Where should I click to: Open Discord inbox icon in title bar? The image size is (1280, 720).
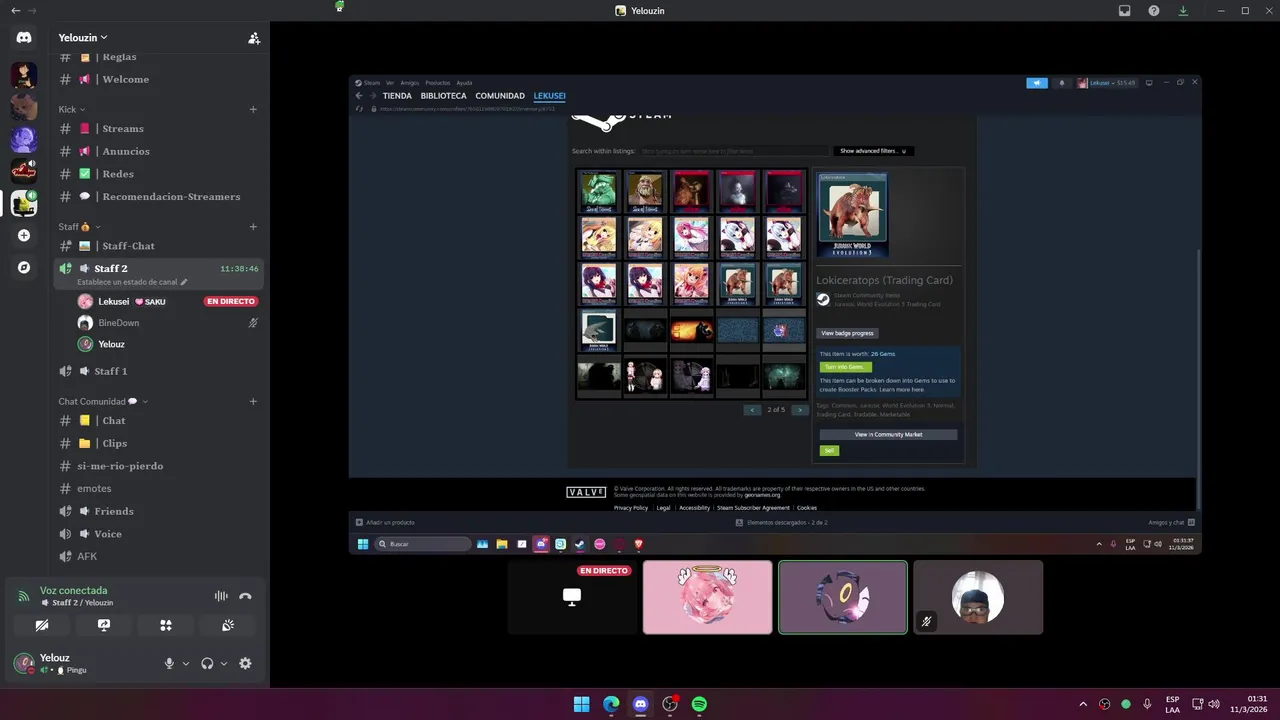[x=1125, y=11]
